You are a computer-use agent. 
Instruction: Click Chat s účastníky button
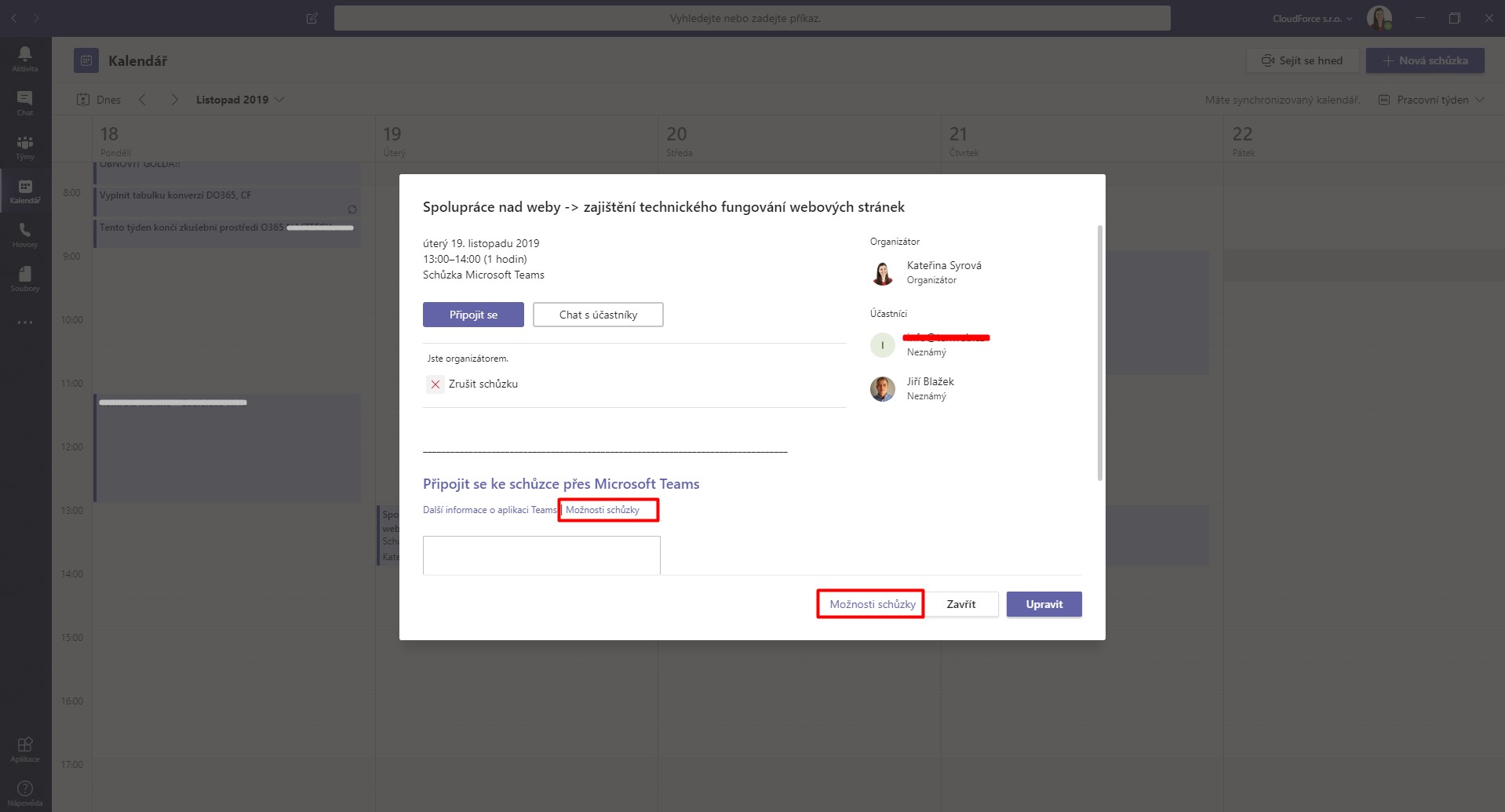pos(598,315)
